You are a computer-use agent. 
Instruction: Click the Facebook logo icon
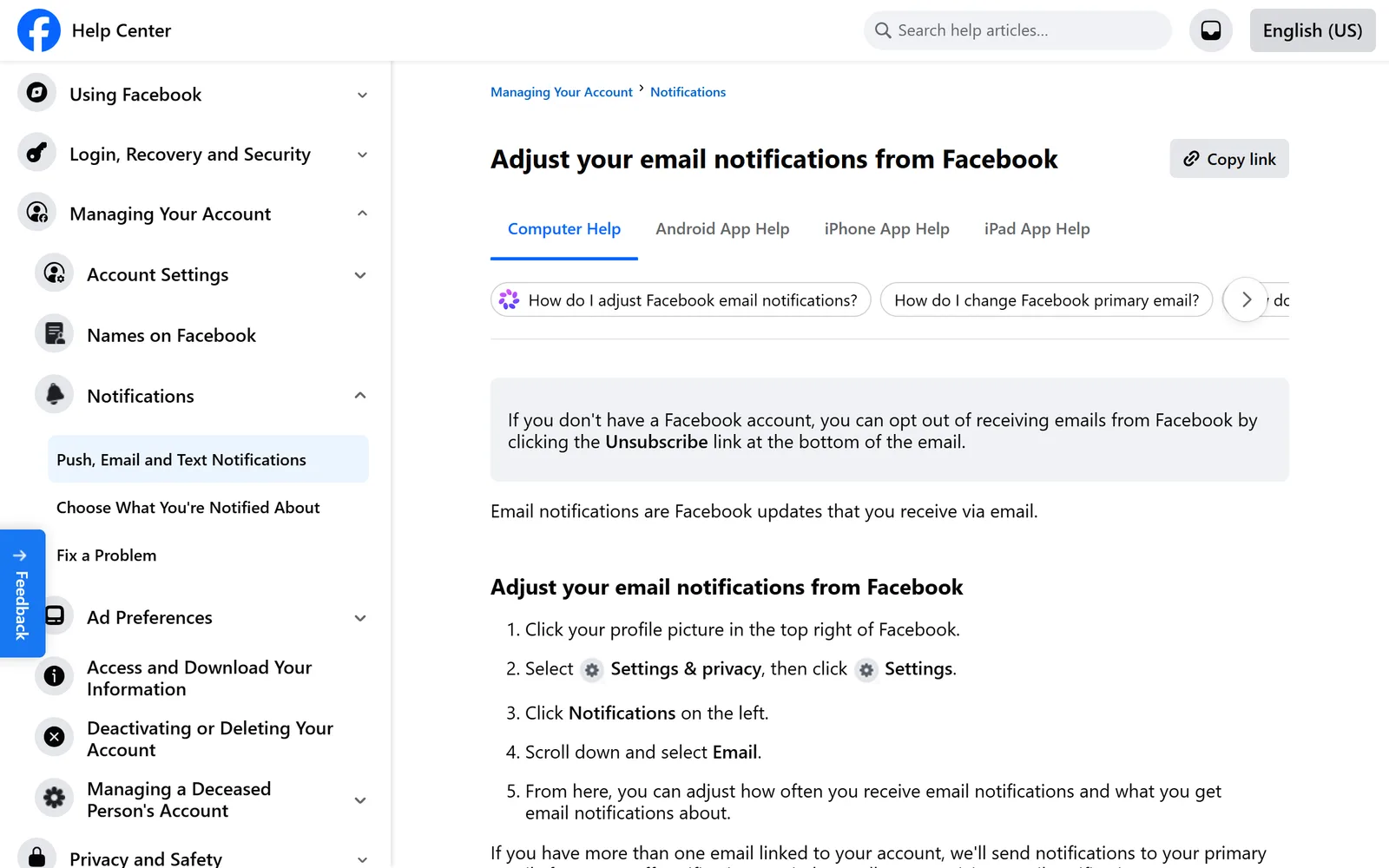39,30
